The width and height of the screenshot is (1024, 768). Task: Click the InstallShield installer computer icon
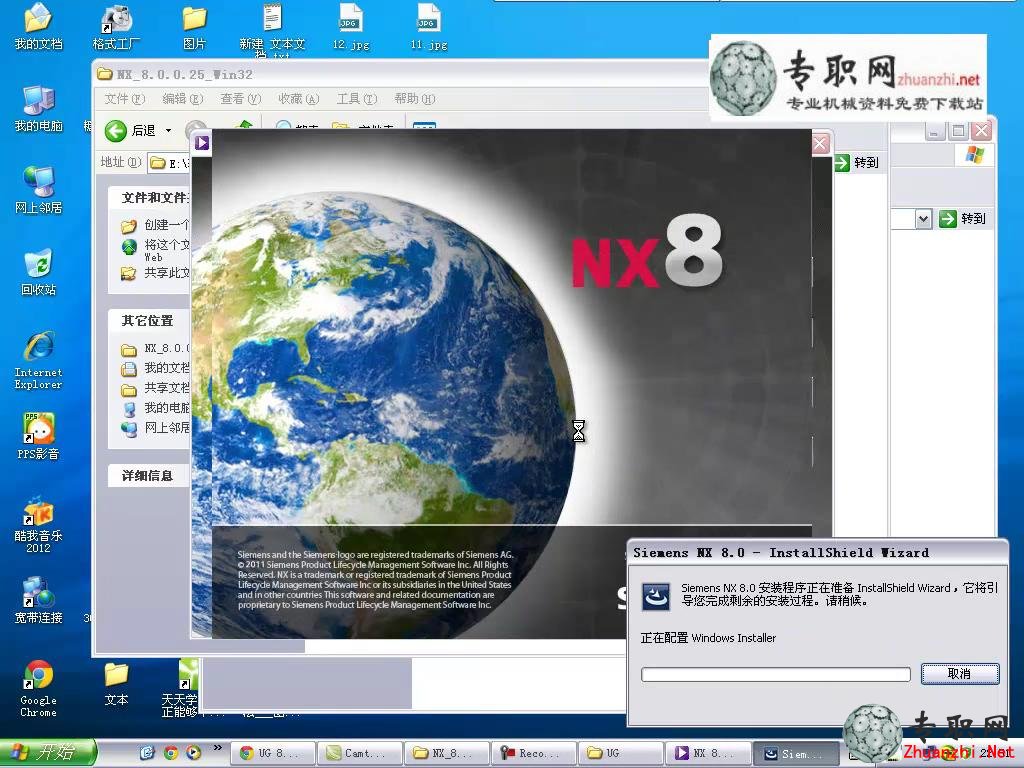point(656,596)
